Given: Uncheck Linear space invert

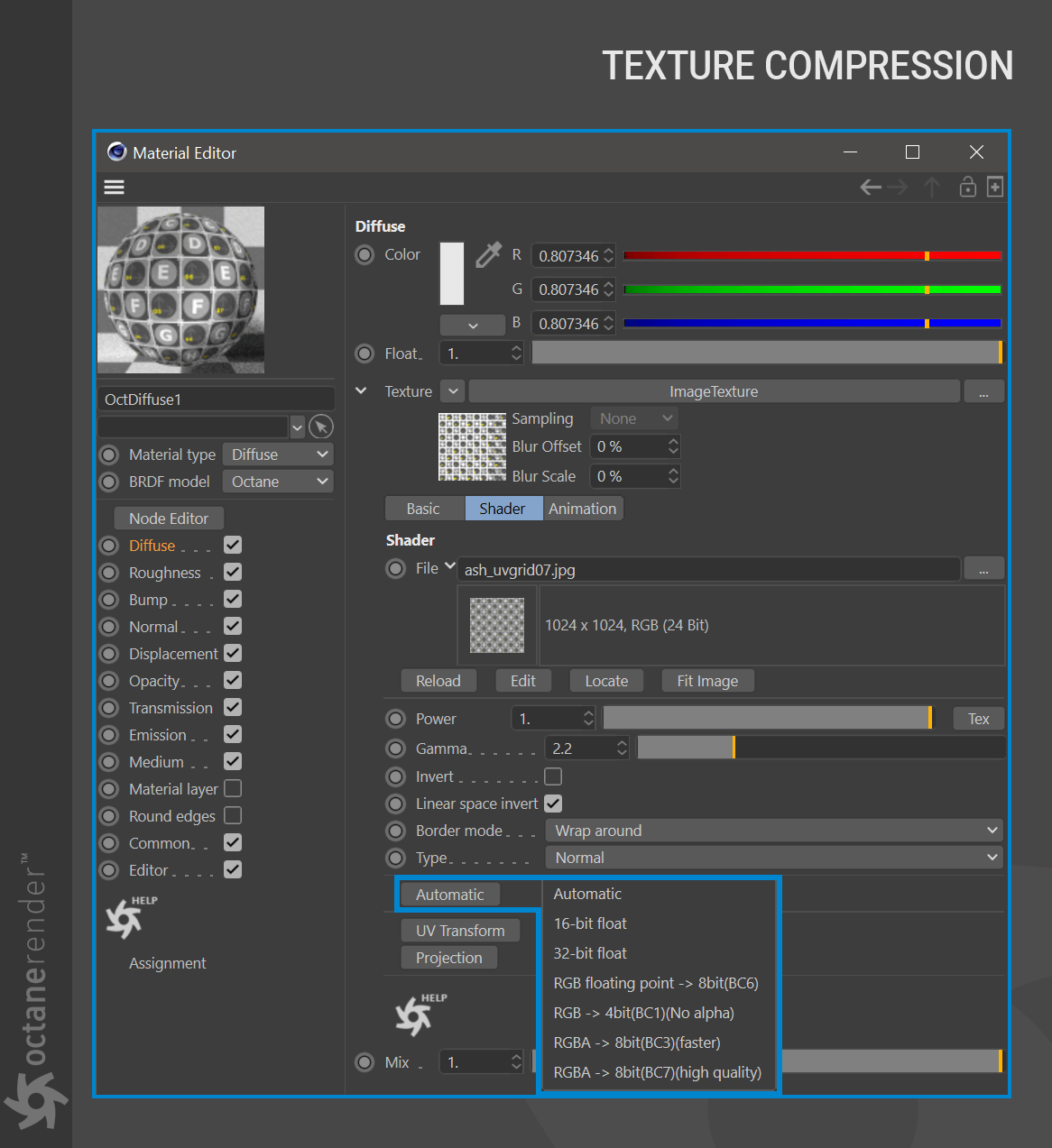Looking at the screenshot, I should pyautogui.click(x=553, y=804).
